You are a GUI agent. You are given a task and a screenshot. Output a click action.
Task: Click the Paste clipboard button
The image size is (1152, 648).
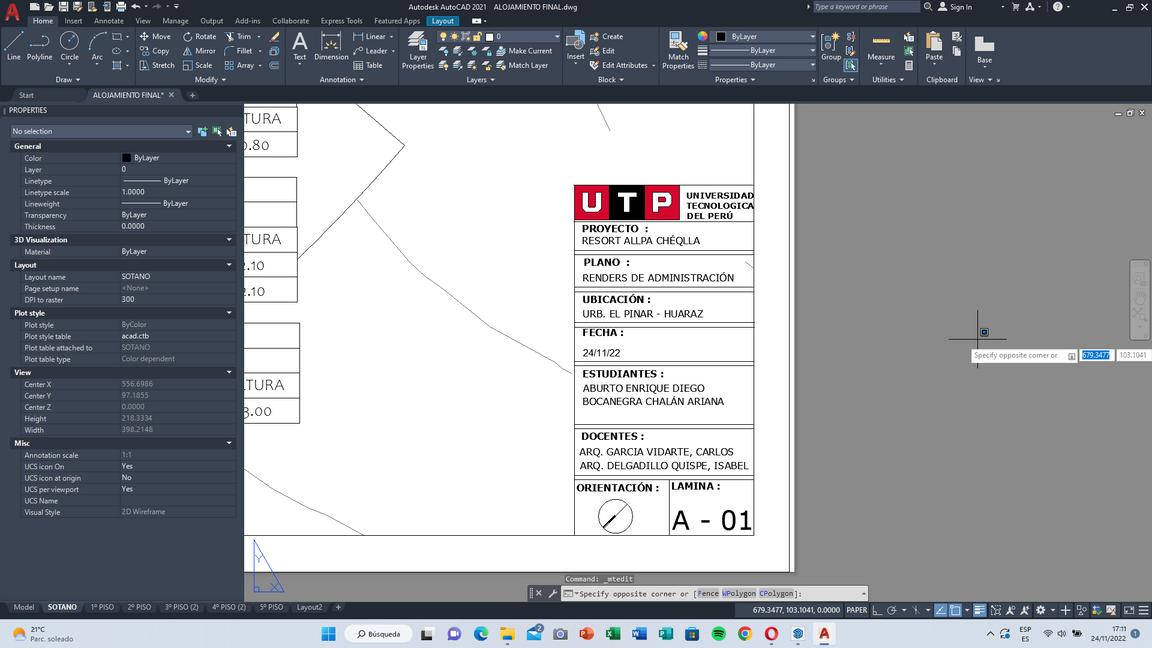tap(934, 46)
